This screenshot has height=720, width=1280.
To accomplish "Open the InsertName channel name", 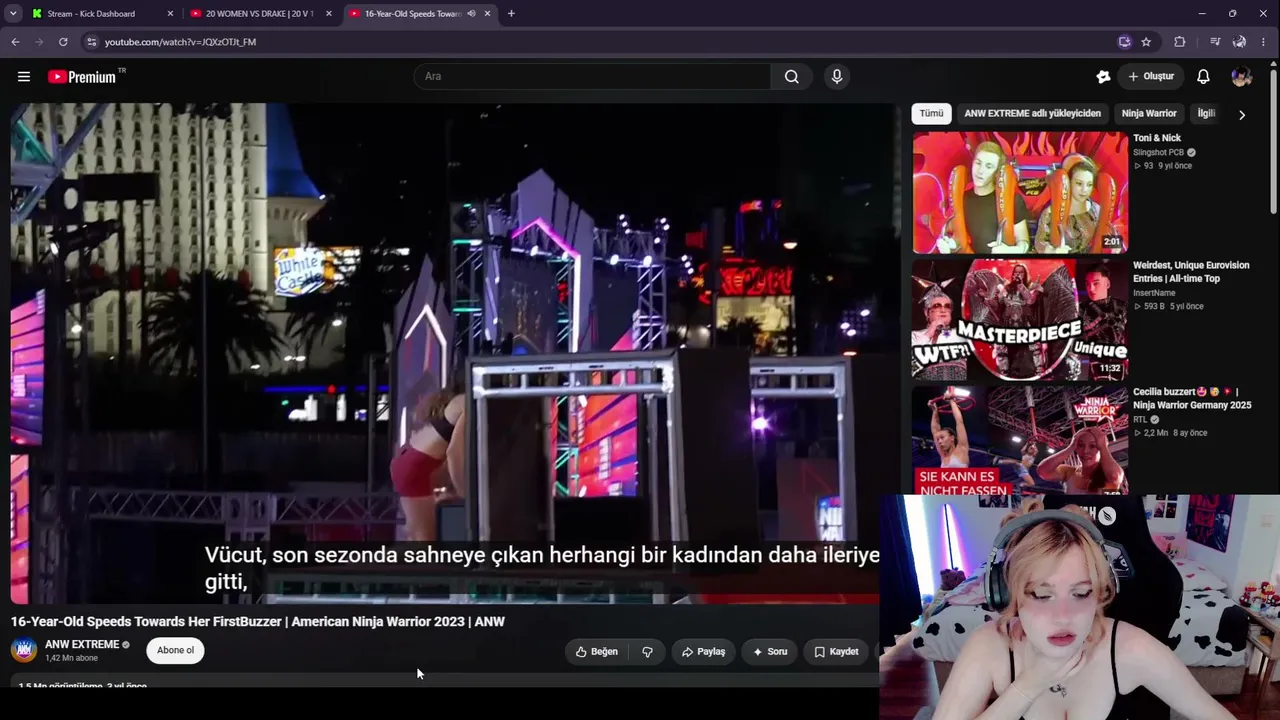I will click(x=1154, y=293).
